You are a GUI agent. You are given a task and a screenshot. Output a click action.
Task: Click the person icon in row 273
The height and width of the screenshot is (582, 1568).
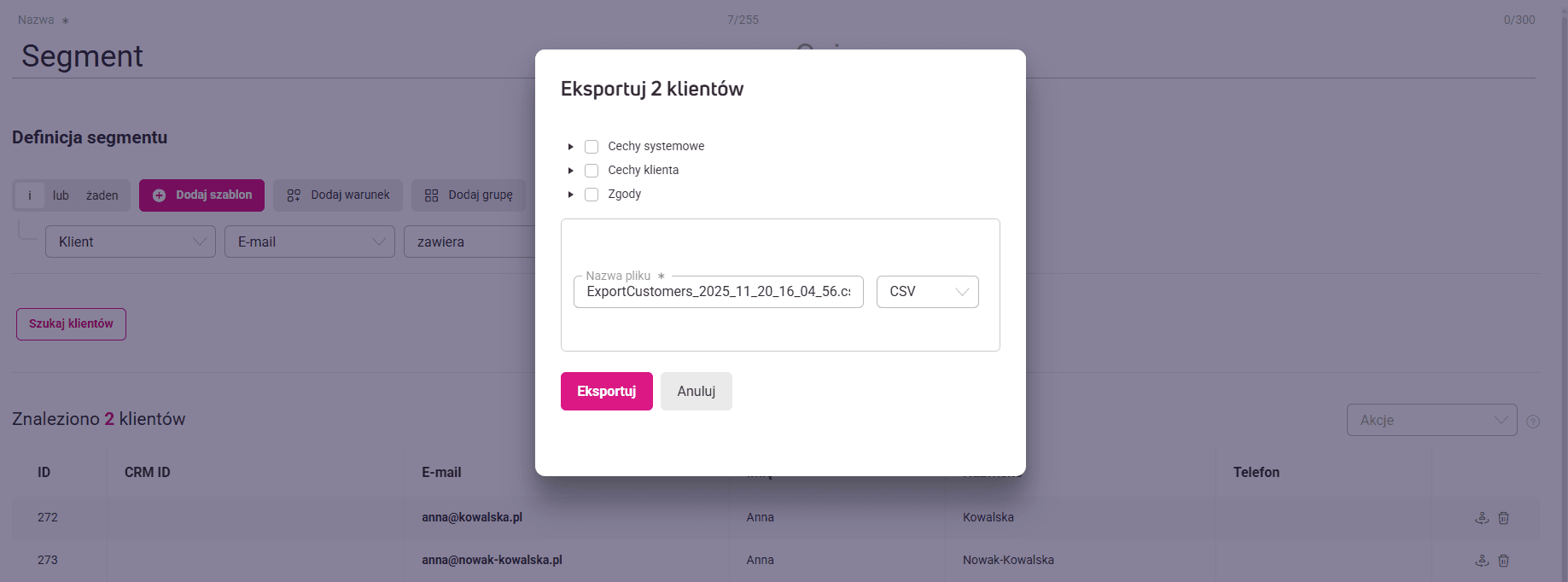pyautogui.click(x=1482, y=561)
